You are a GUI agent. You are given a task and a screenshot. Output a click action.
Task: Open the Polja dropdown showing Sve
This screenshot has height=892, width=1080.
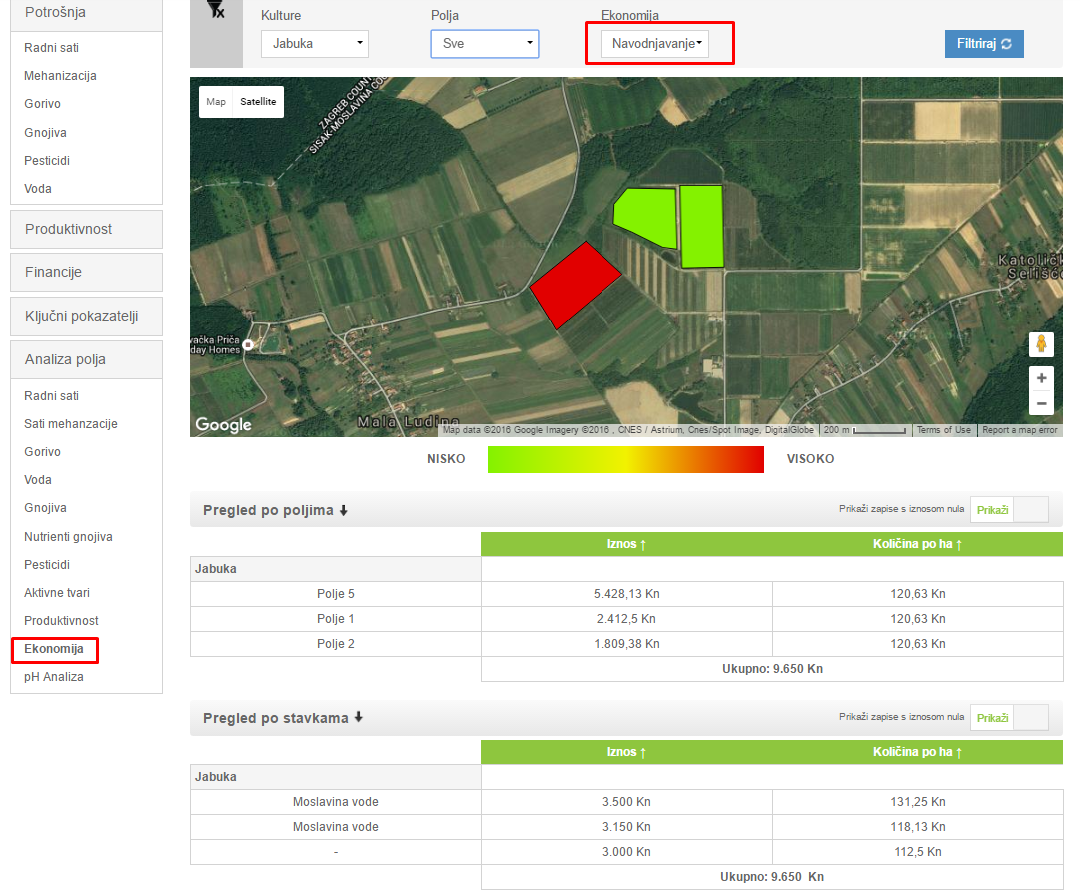(484, 44)
